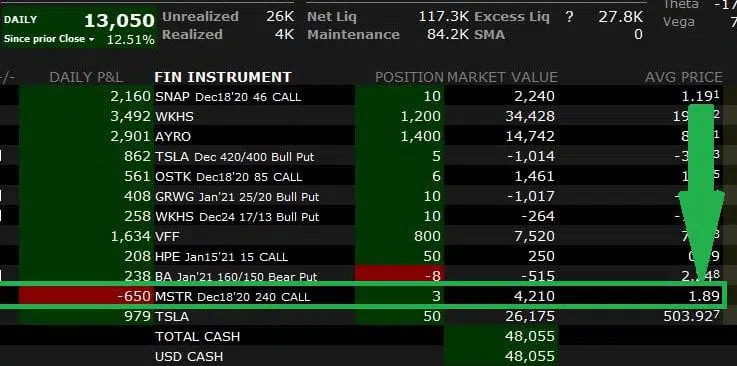
Task: Select the MSTR Dec18'20 240 CALL row
Action: (368, 296)
